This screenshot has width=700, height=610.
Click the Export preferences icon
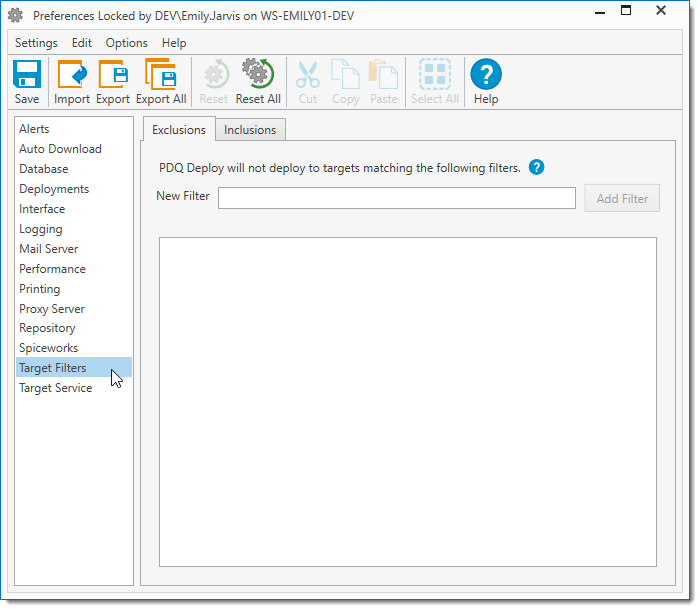113,76
